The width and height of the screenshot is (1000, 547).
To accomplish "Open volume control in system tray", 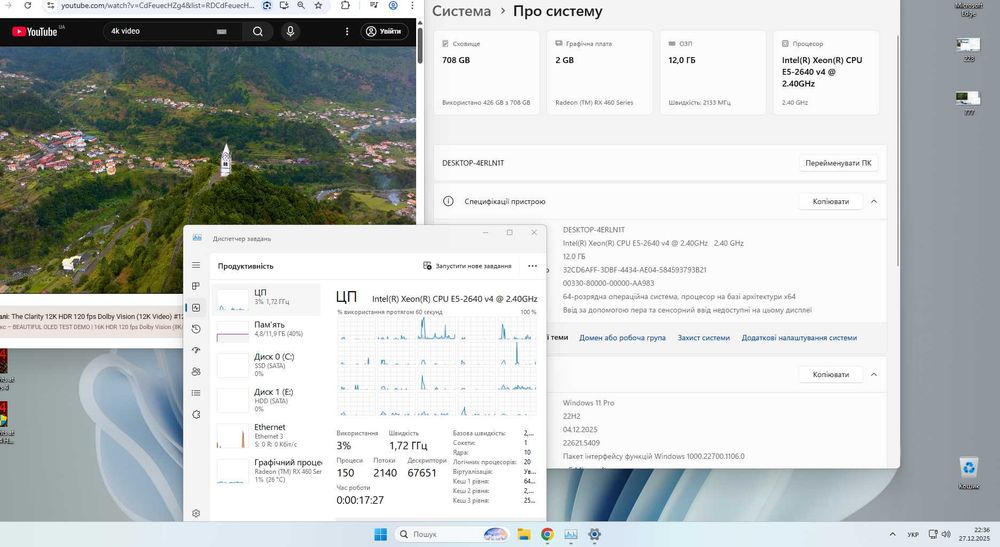I will tap(946, 534).
